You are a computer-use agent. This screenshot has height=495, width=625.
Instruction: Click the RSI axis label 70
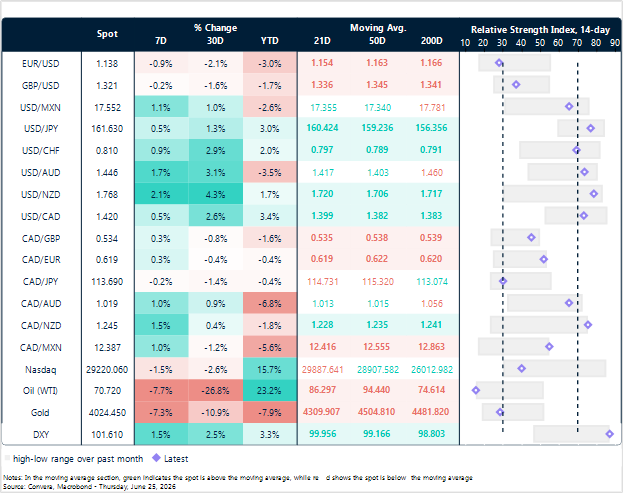578,43
